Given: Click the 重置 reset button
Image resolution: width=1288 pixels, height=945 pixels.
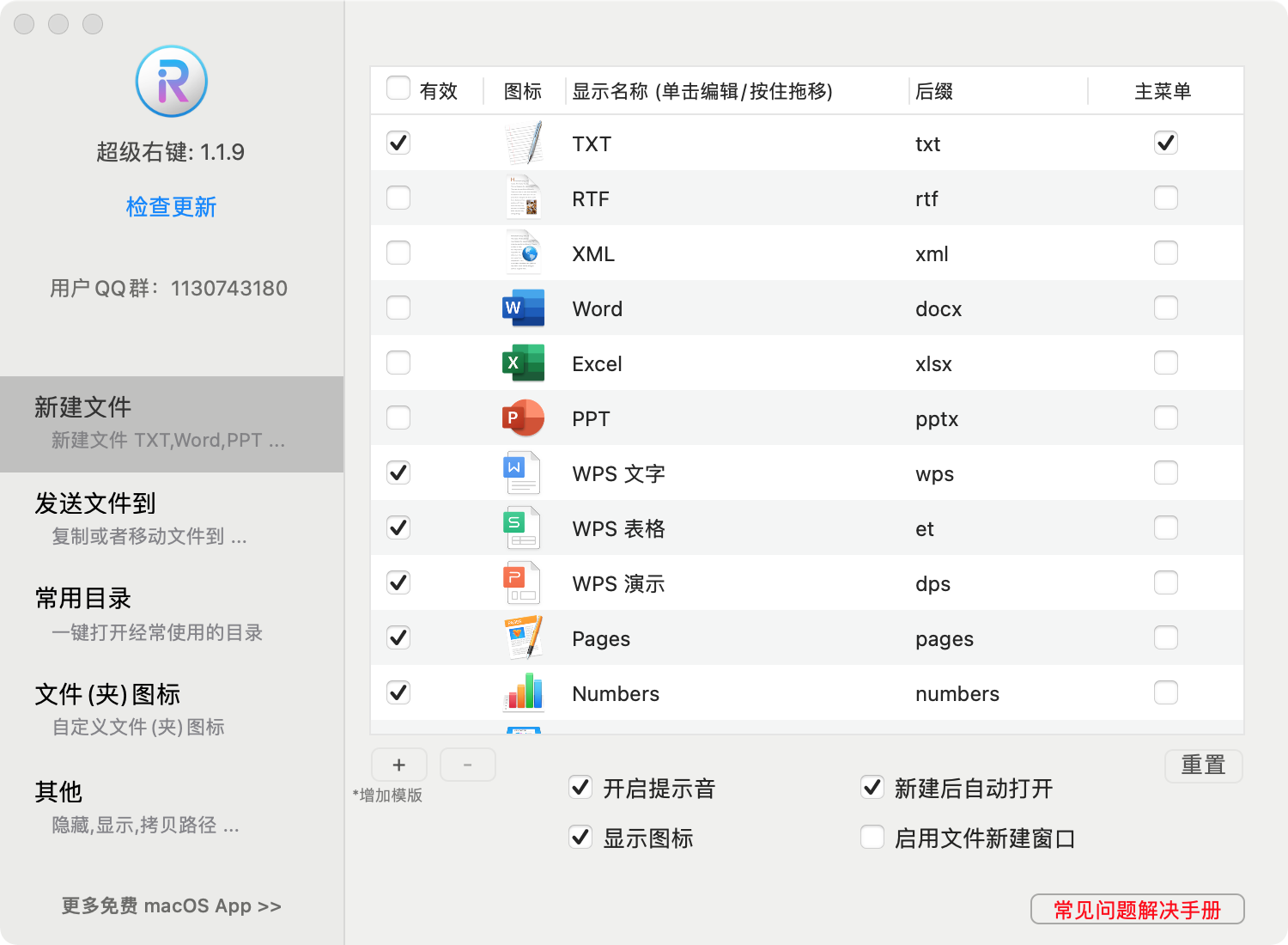Looking at the screenshot, I should (1204, 765).
